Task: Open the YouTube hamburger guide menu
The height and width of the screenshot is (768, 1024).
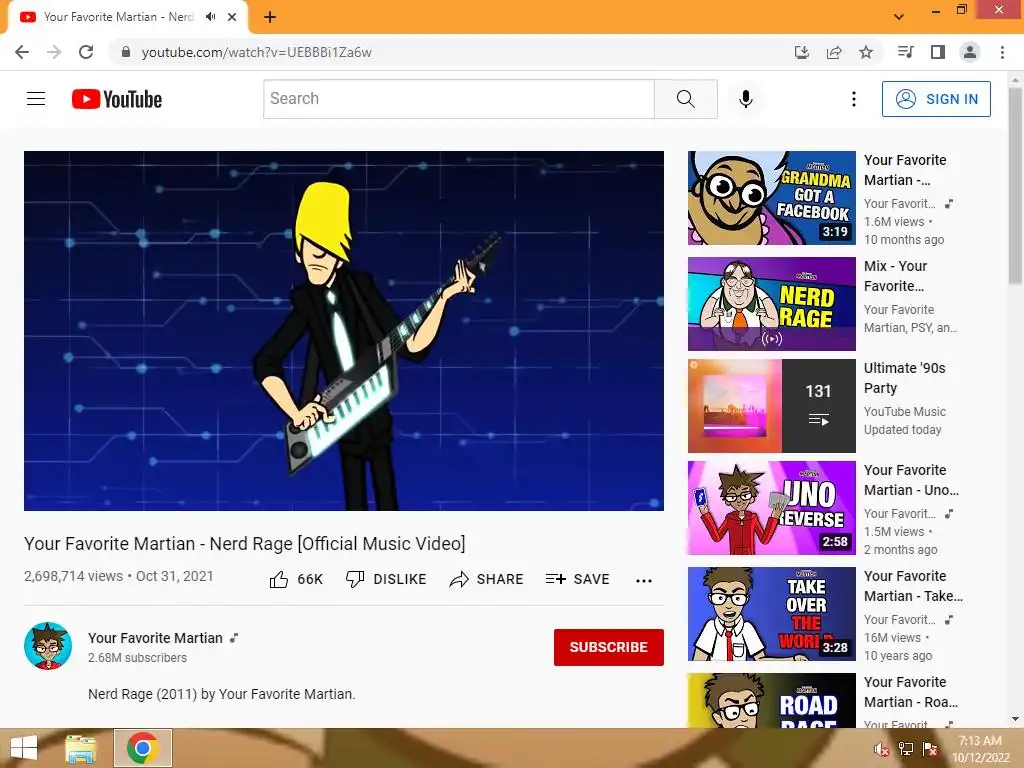Action: click(36, 99)
